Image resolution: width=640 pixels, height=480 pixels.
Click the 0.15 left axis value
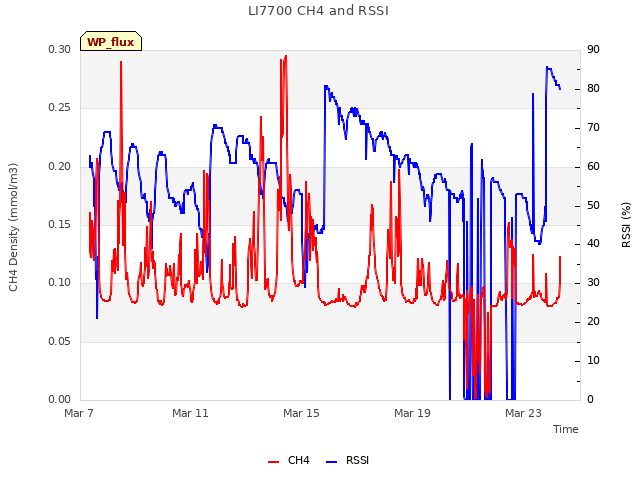click(x=60, y=224)
